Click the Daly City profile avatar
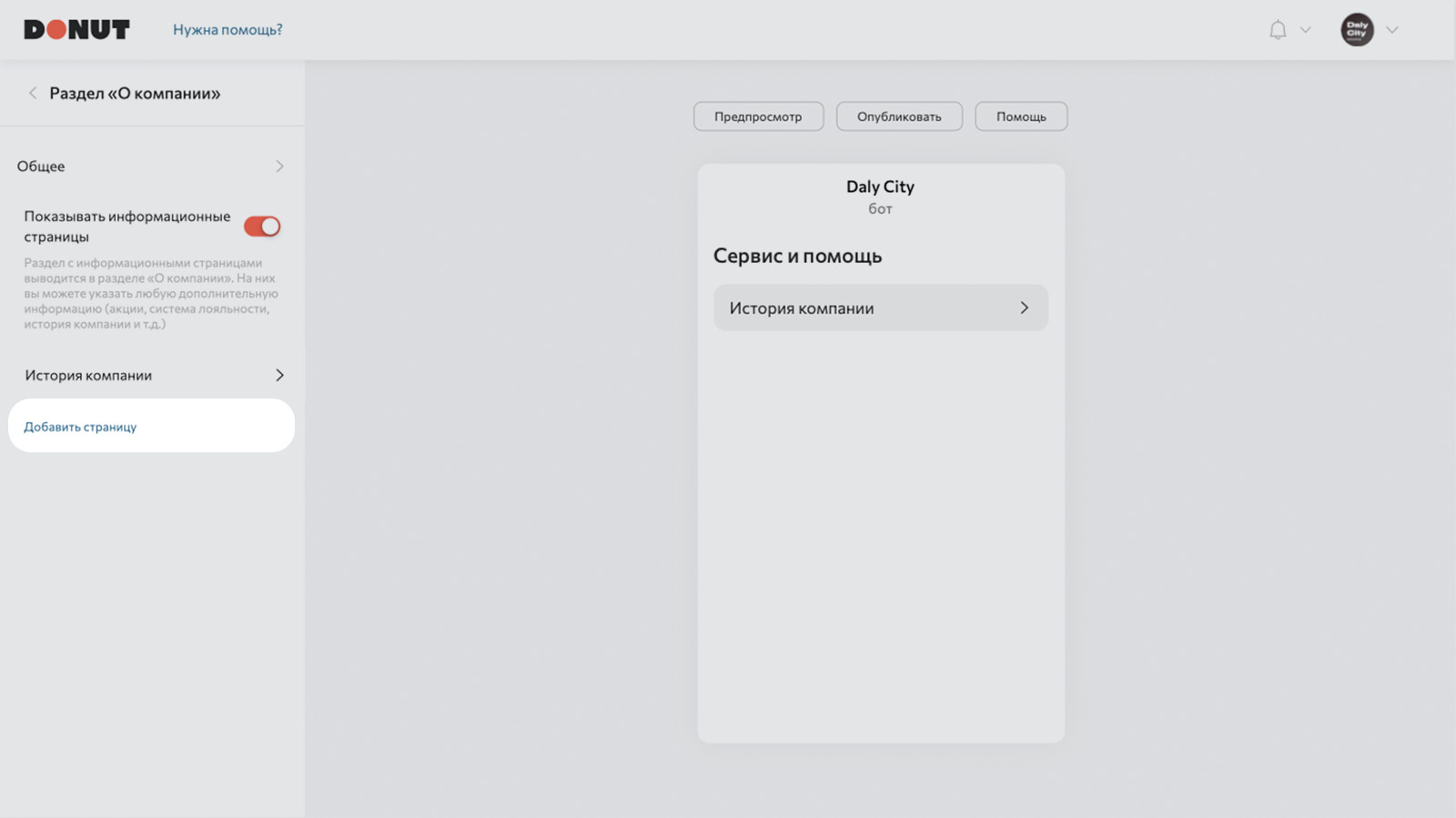Viewport: 1456px width, 818px height. pos(1357,30)
